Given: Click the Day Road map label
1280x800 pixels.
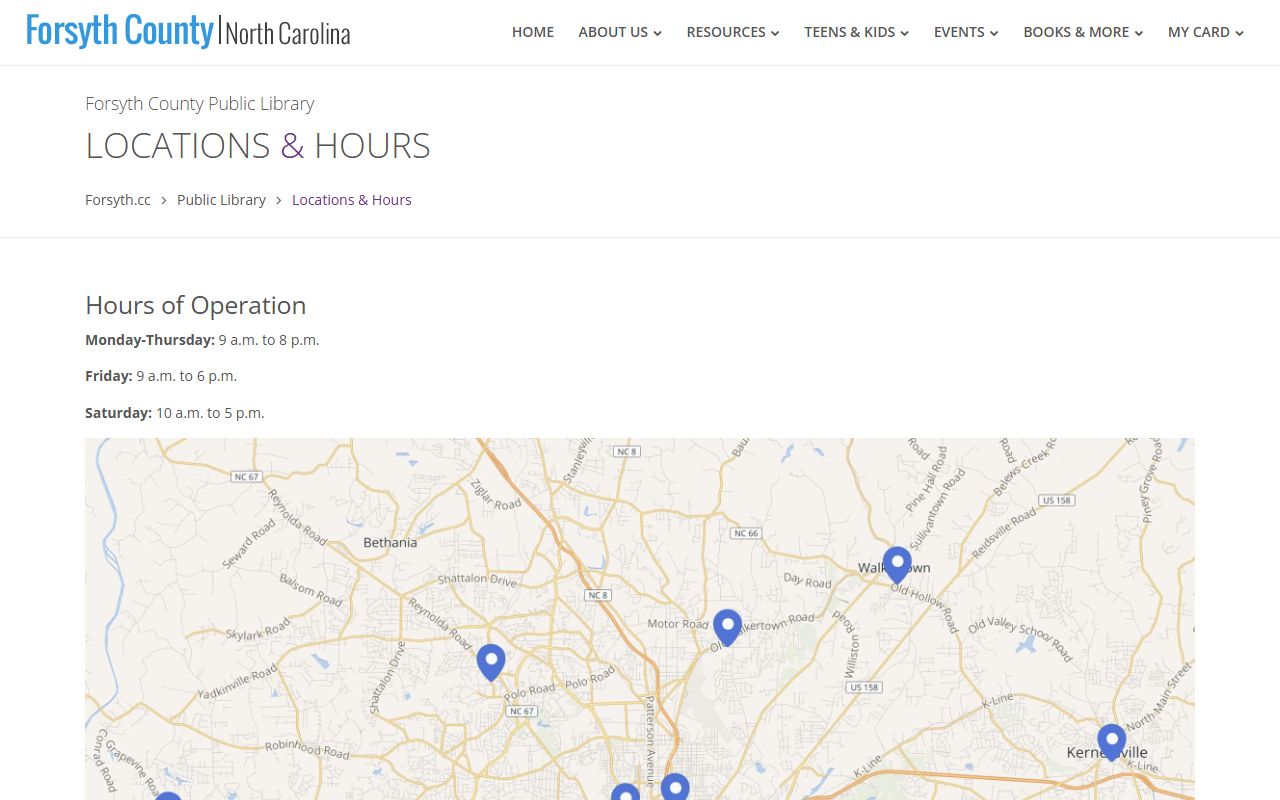Looking at the screenshot, I should pyautogui.click(x=808, y=581).
